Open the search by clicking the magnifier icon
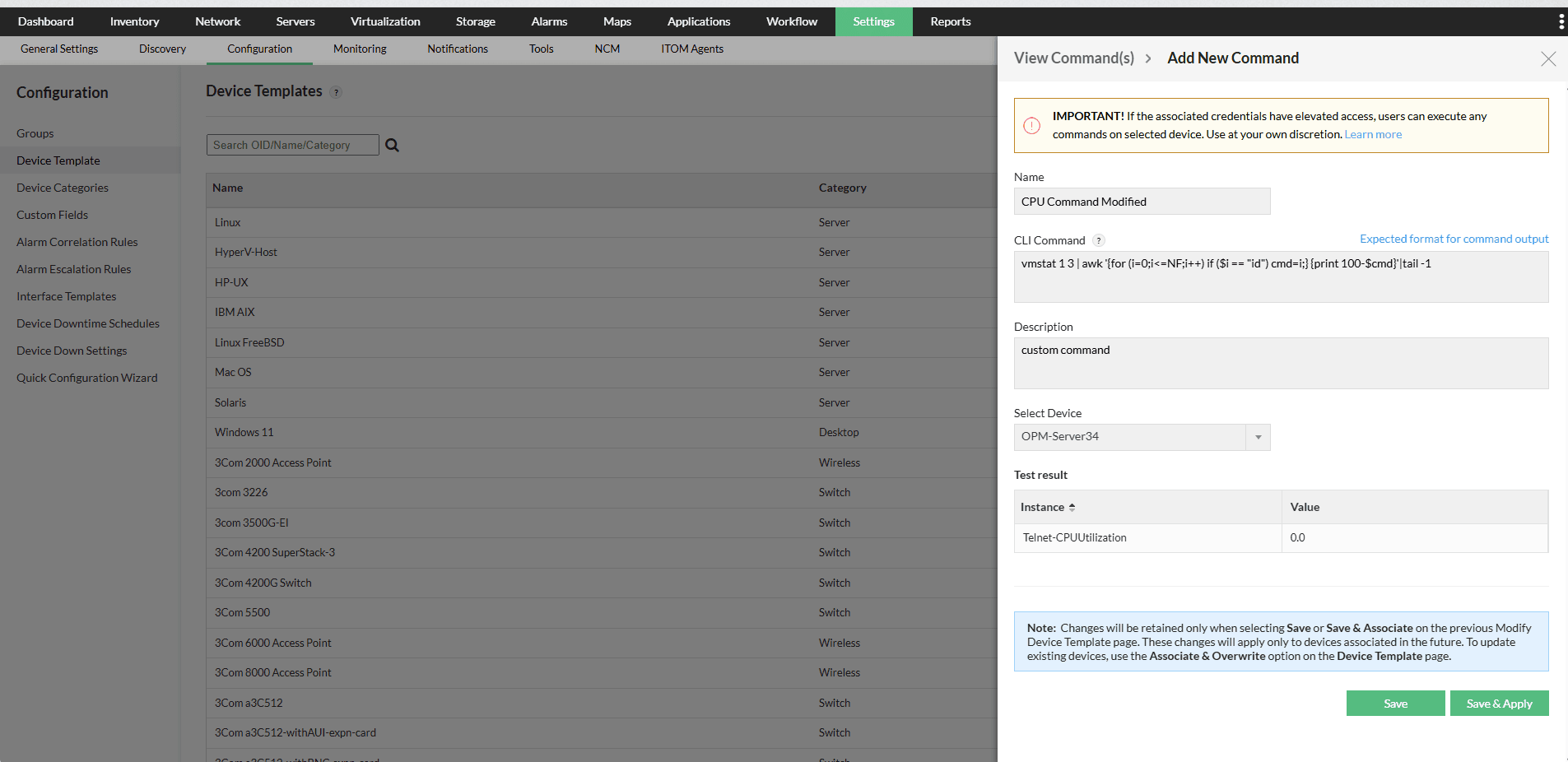Viewport: 1568px width, 762px height. tap(392, 145)
